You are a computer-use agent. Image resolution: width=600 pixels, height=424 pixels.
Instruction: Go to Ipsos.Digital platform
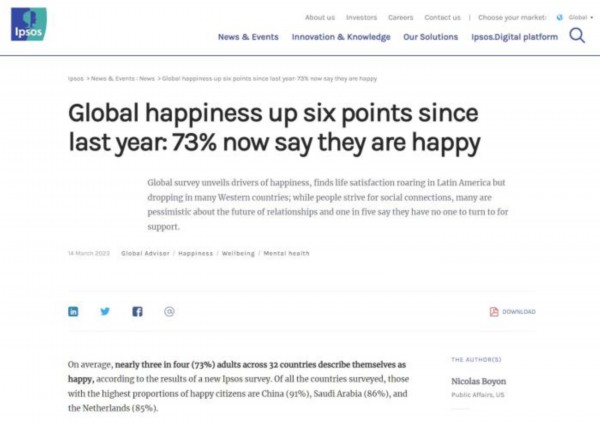click(514, 37)
